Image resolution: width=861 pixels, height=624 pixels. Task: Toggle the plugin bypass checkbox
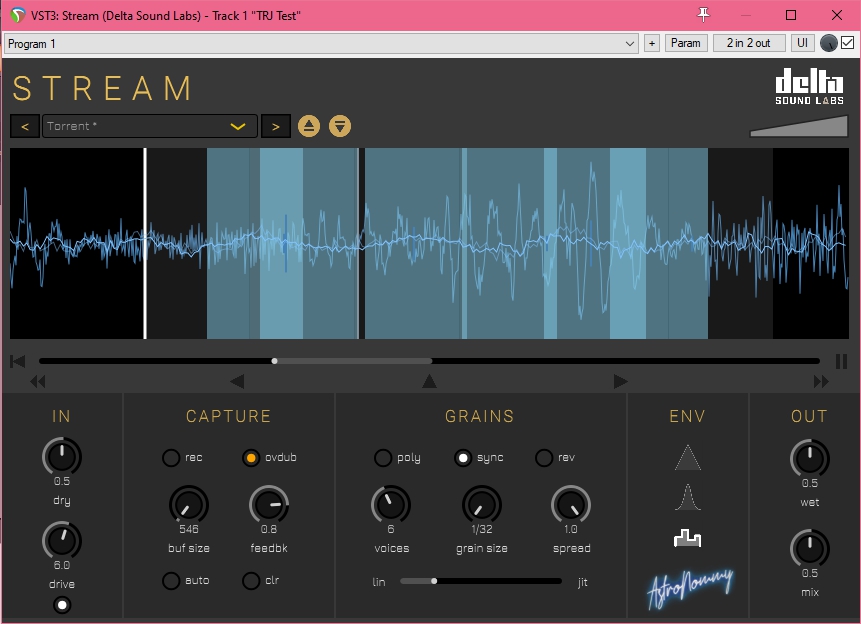[x=847, y=43]
